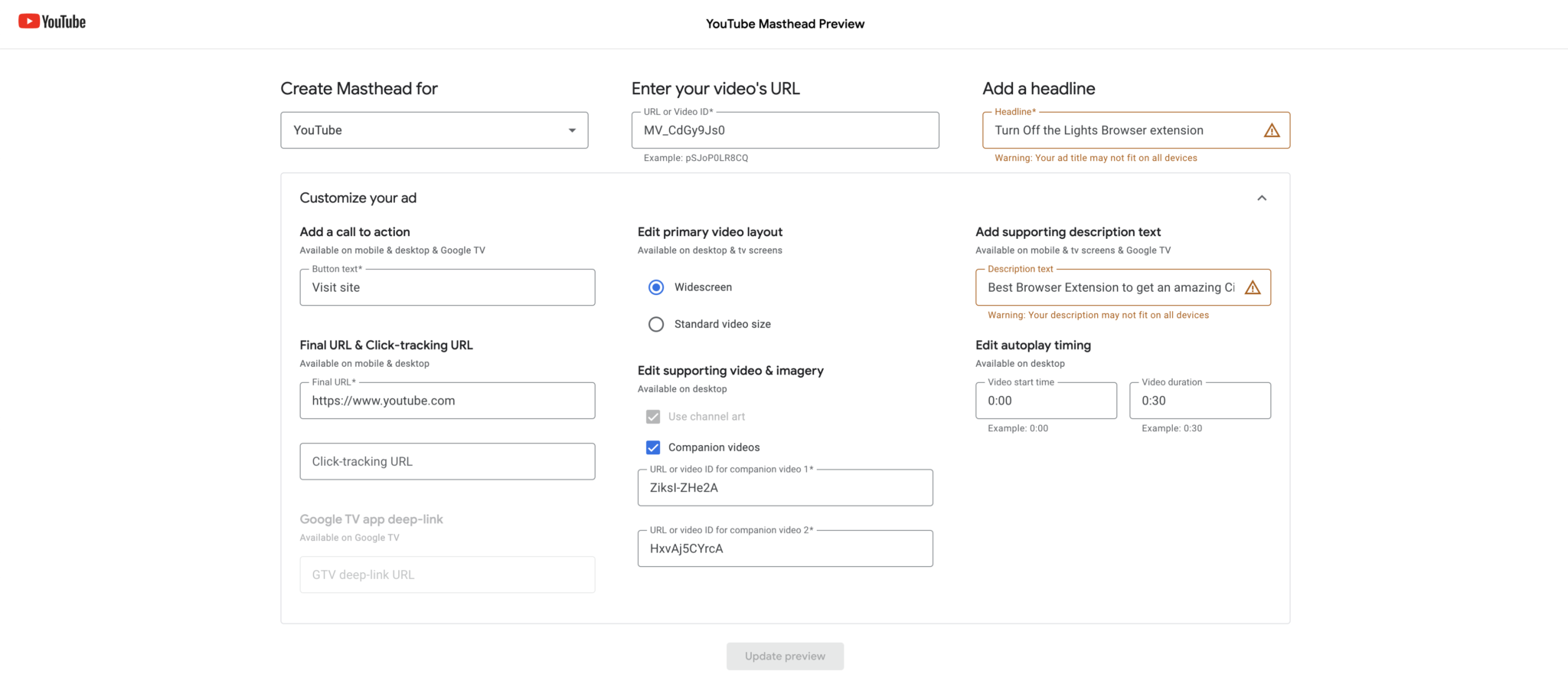Screen dimensions: 1568x681
Task: Toggle the Use channel art checkbox
Action: point(653,417)
